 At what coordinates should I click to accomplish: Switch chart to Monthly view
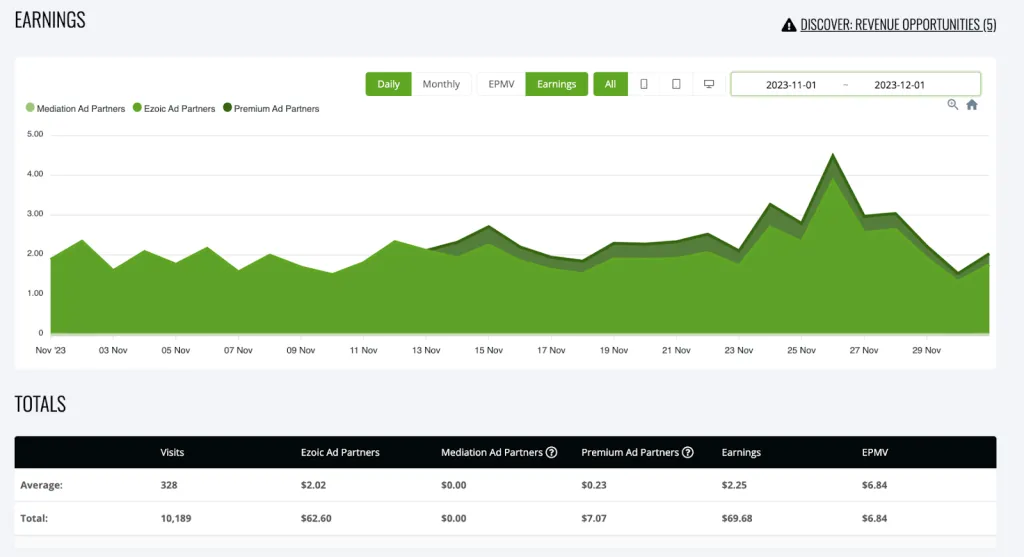click(x=441, y=84)
